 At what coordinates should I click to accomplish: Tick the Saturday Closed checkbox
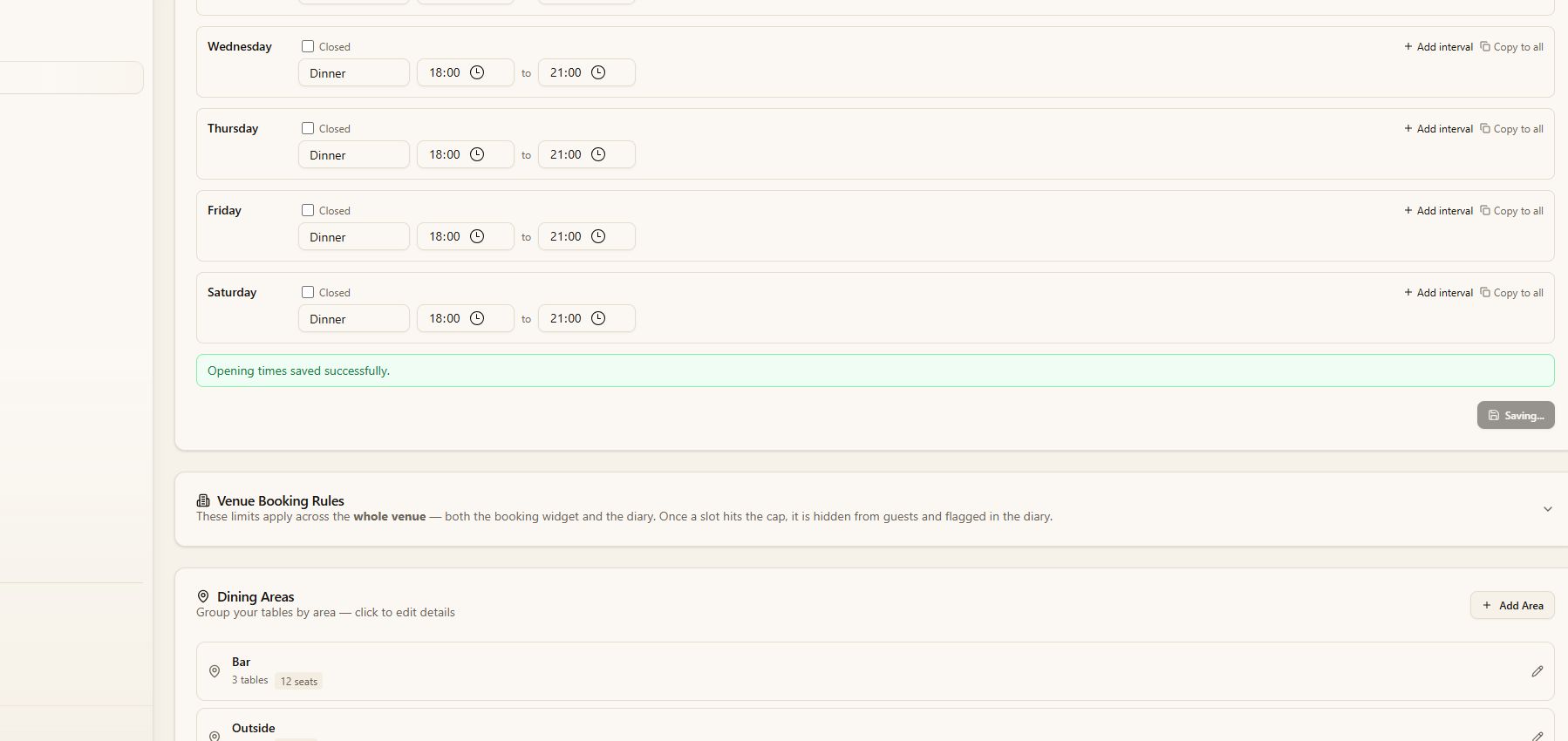pos(308,292)
